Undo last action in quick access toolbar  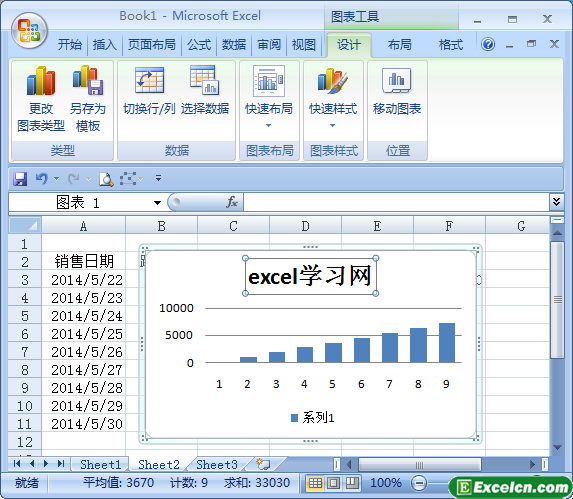(x=42, y=179)
